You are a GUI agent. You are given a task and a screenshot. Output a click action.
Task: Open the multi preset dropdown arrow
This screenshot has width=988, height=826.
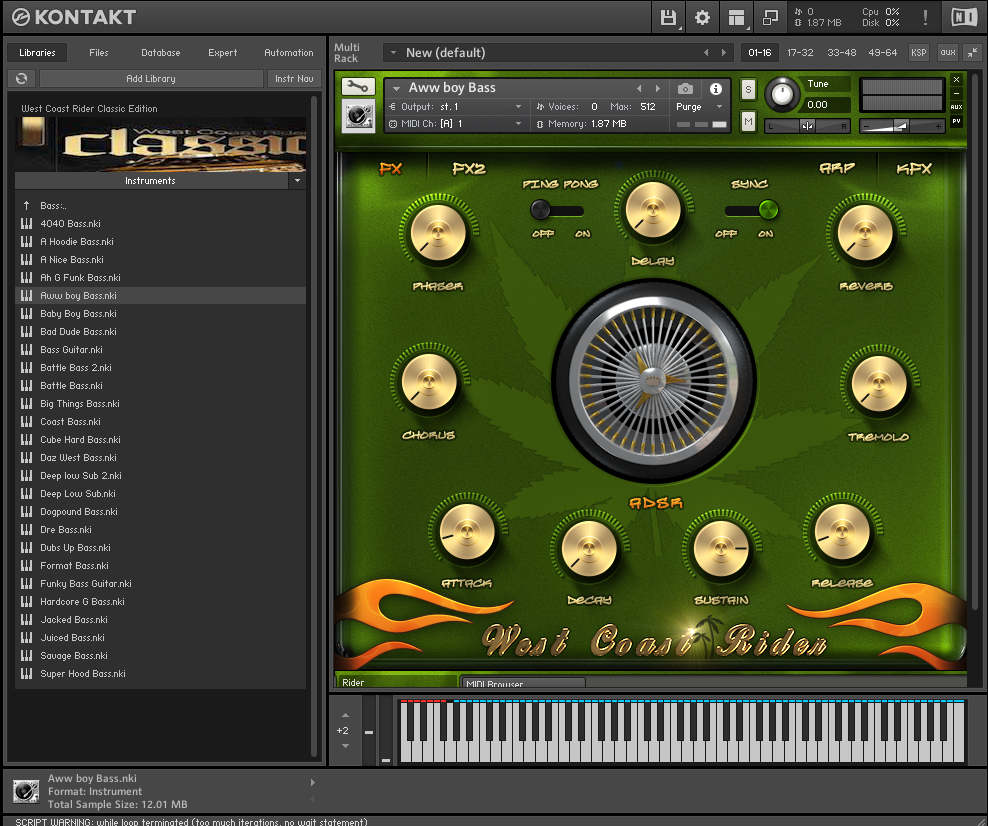[x=393, y=53]
